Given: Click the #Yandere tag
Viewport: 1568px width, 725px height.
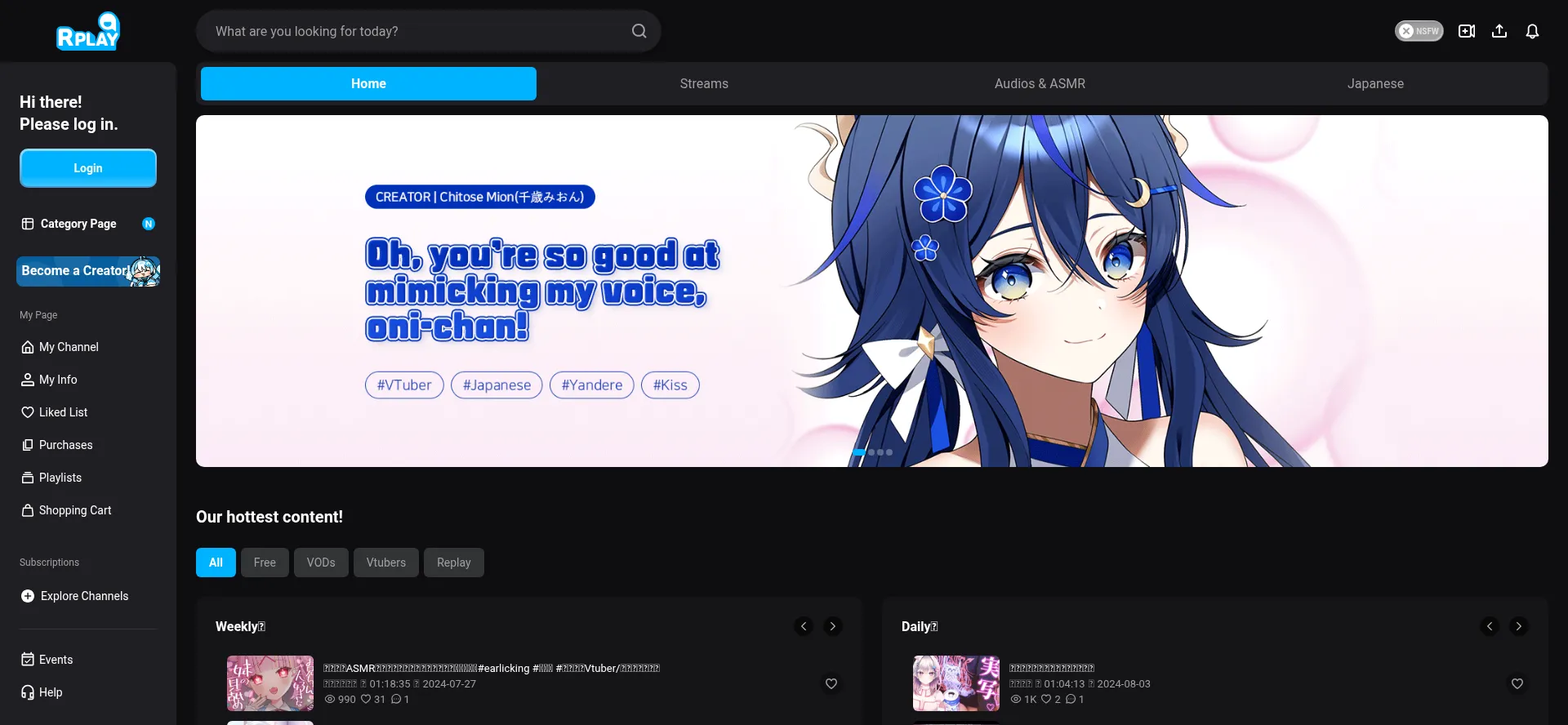Looking at the screenshot, I should coord(592,385).
